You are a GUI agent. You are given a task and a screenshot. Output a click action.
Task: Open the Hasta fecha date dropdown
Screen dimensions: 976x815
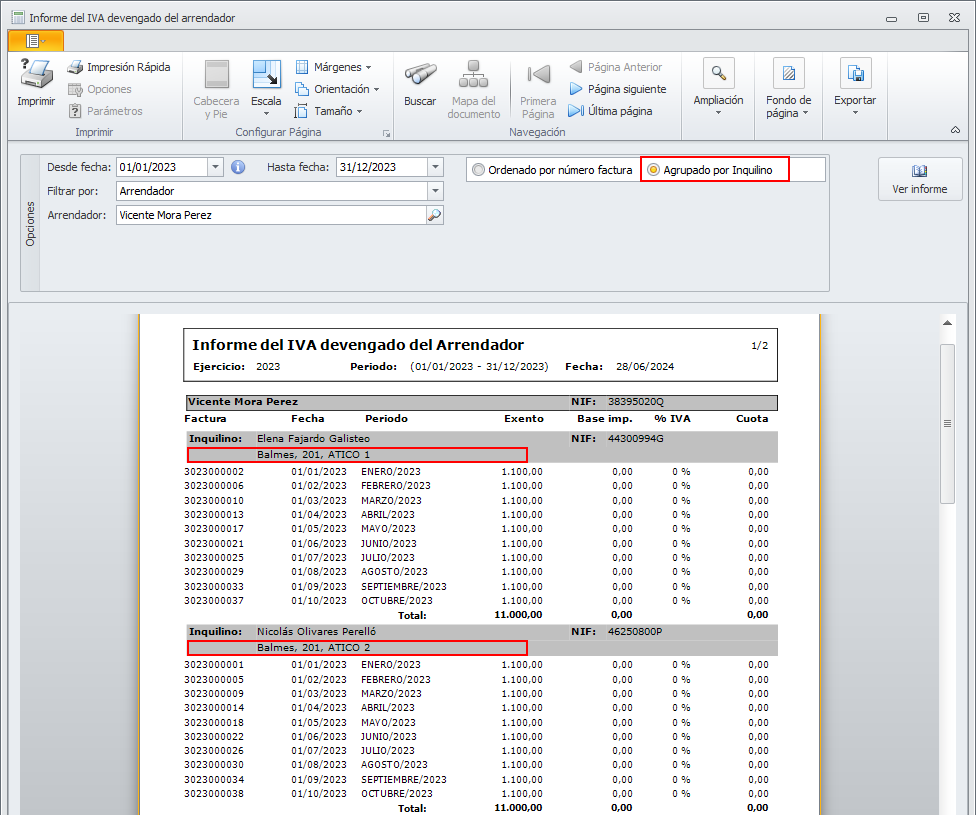(x=435, y=167)
